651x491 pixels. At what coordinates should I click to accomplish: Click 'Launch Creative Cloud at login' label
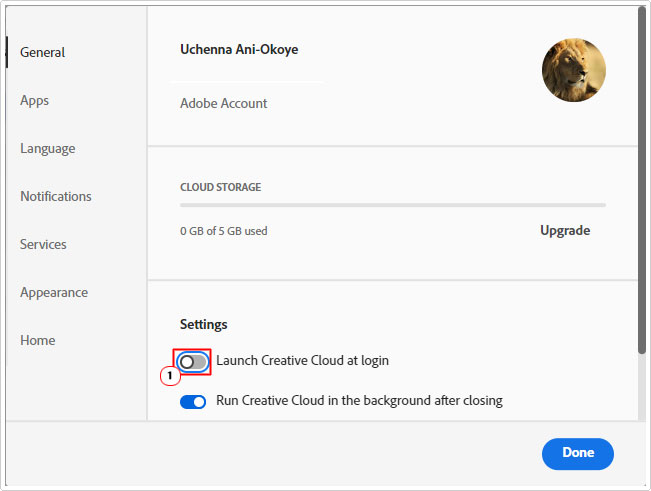[302, 360]
